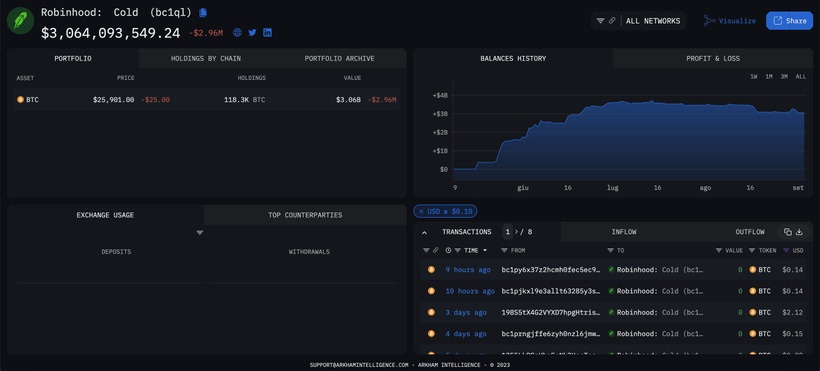Switch to Holdings By Chain tab
The image size is (820, 371).
tap(206, 59)
